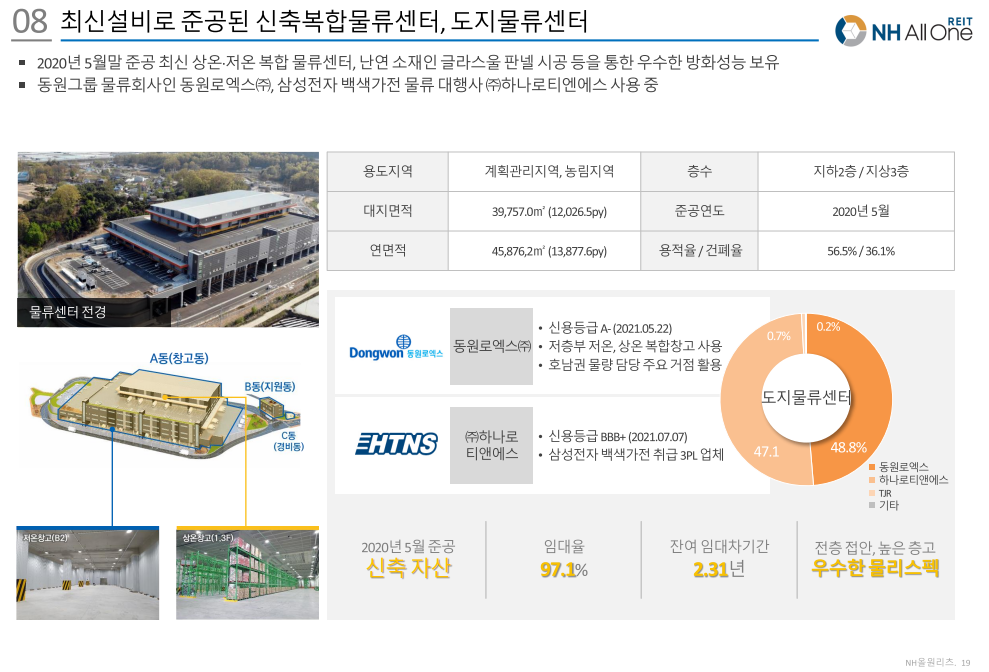Click the slide number 08
The height and width of the screenshot is (672, 989).
(30, 21)
